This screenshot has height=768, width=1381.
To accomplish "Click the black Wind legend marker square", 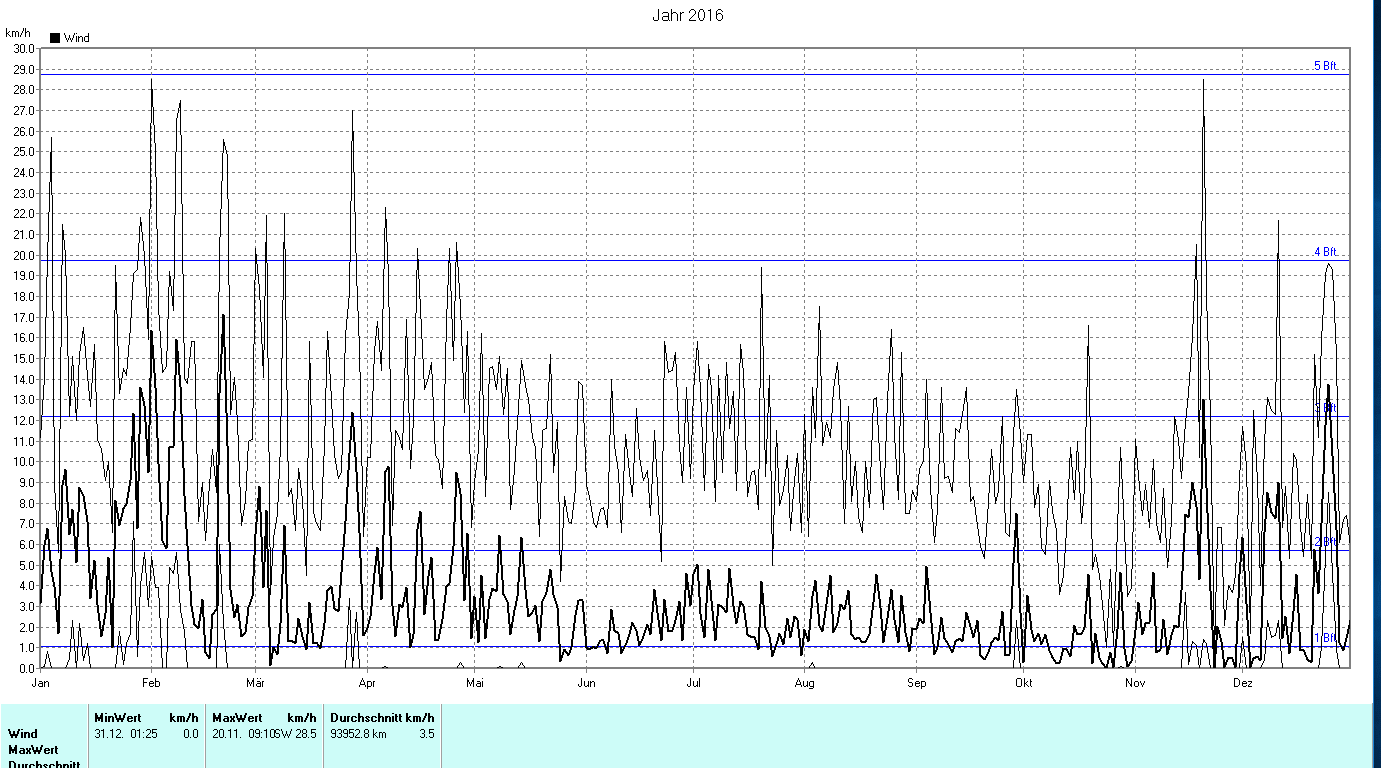I will point(55,38).
